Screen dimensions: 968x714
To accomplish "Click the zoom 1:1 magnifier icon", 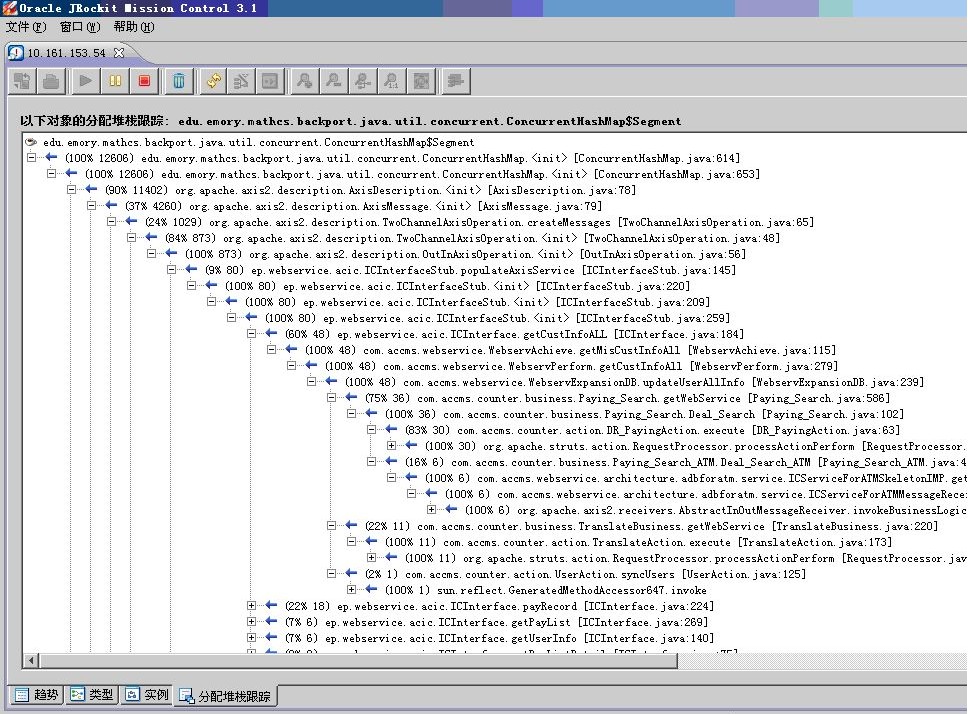I will (x=391, y=81).
